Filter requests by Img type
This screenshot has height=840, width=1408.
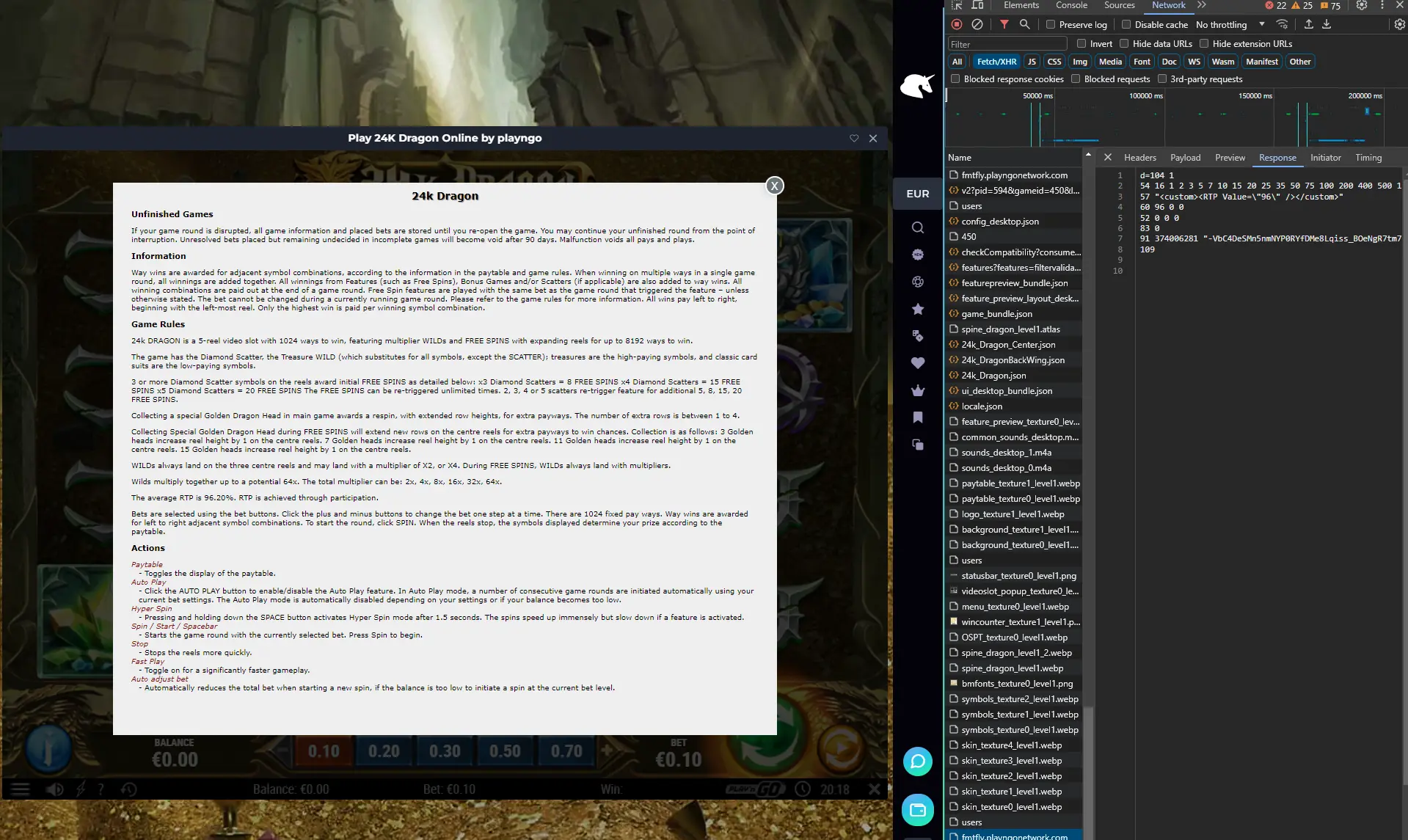1080,62
